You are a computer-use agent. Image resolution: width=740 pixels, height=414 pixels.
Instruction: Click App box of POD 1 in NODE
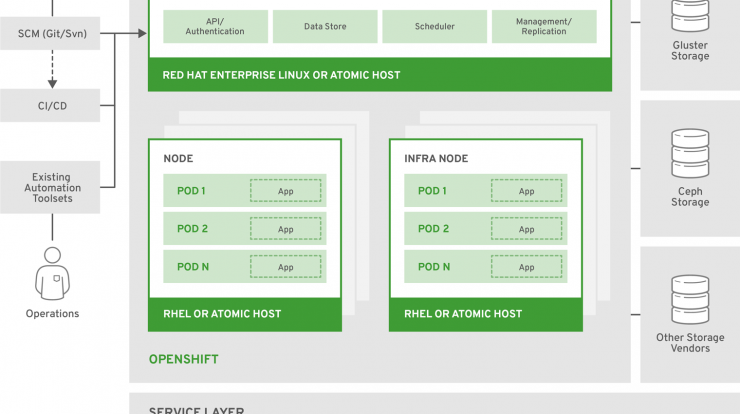(286, 191)
